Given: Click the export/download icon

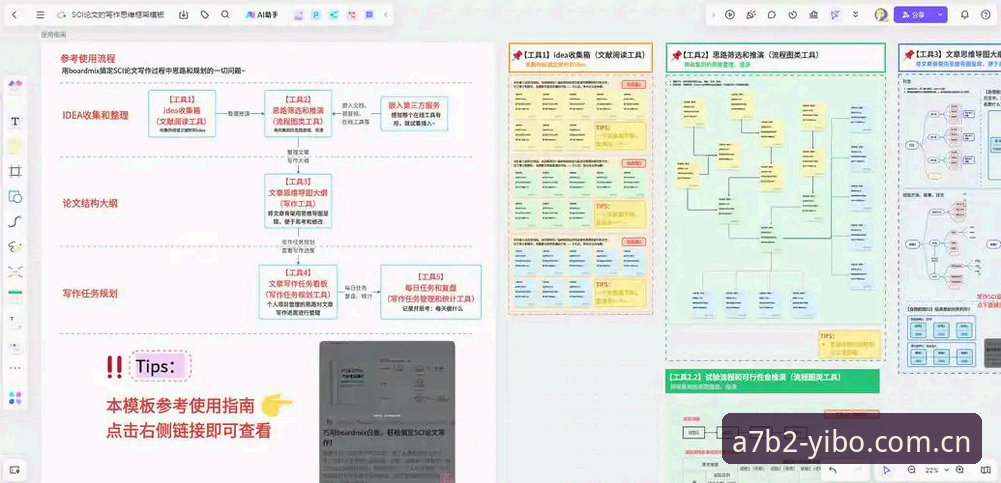Looking at the screenshot, I should coord(184,14).
